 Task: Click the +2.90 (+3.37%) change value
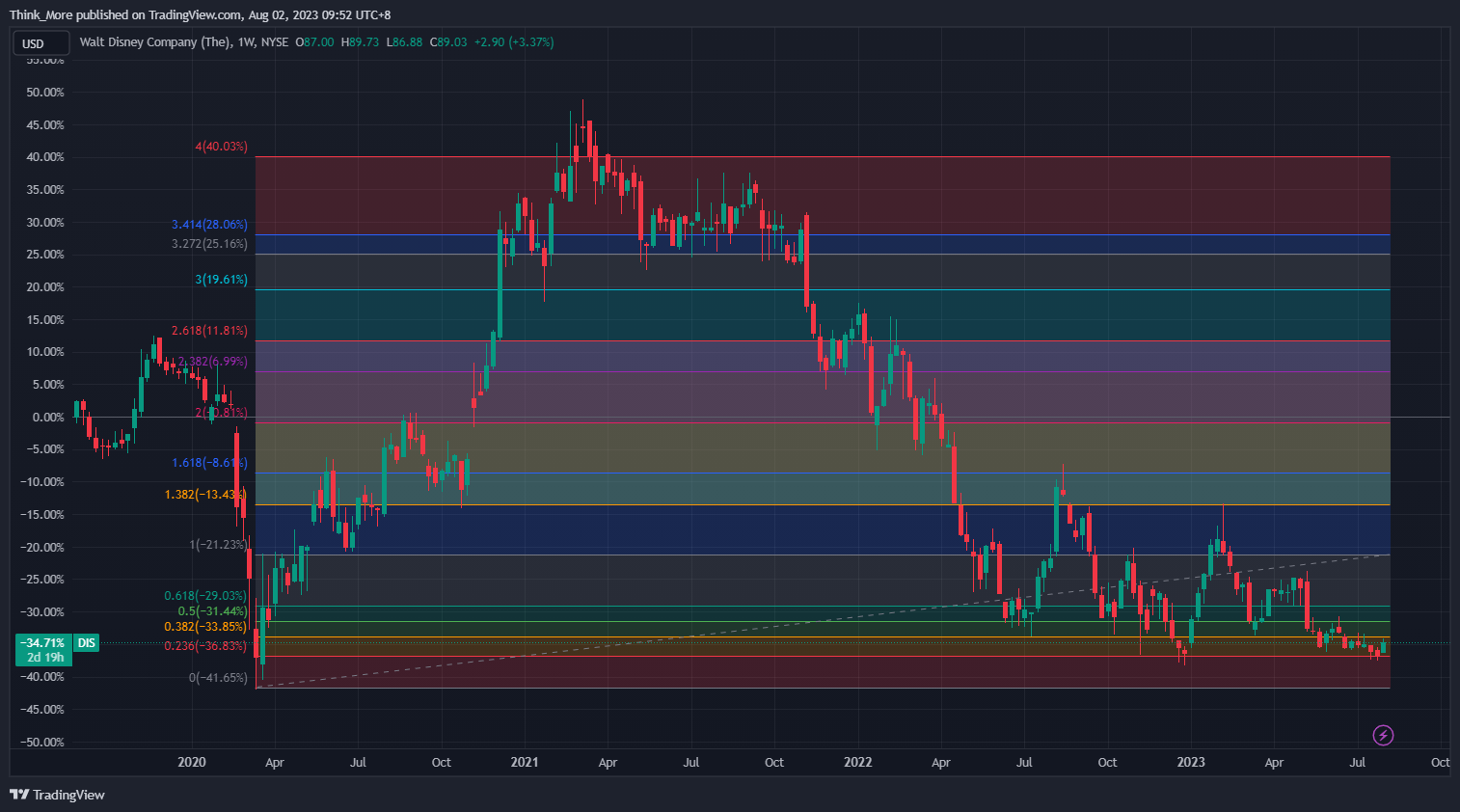514,42
